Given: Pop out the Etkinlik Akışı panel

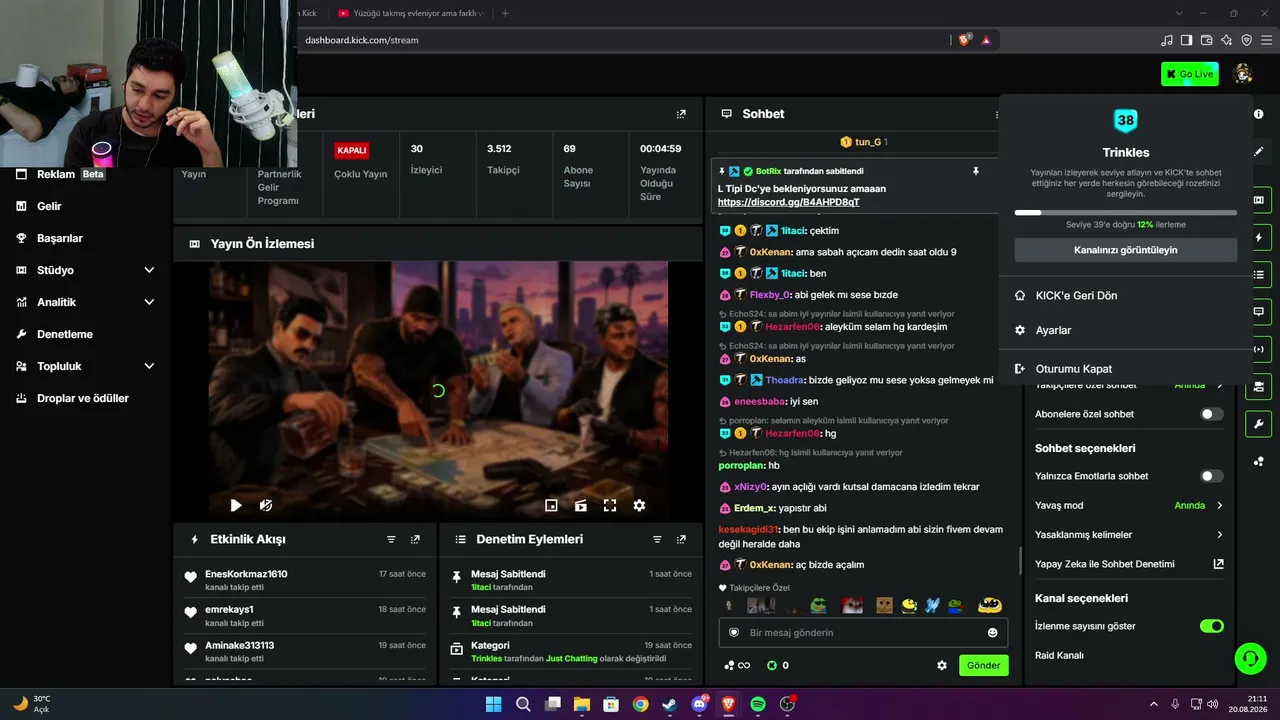Looking at the screenshot, I should pyautogui.click(x=416, y=540).
